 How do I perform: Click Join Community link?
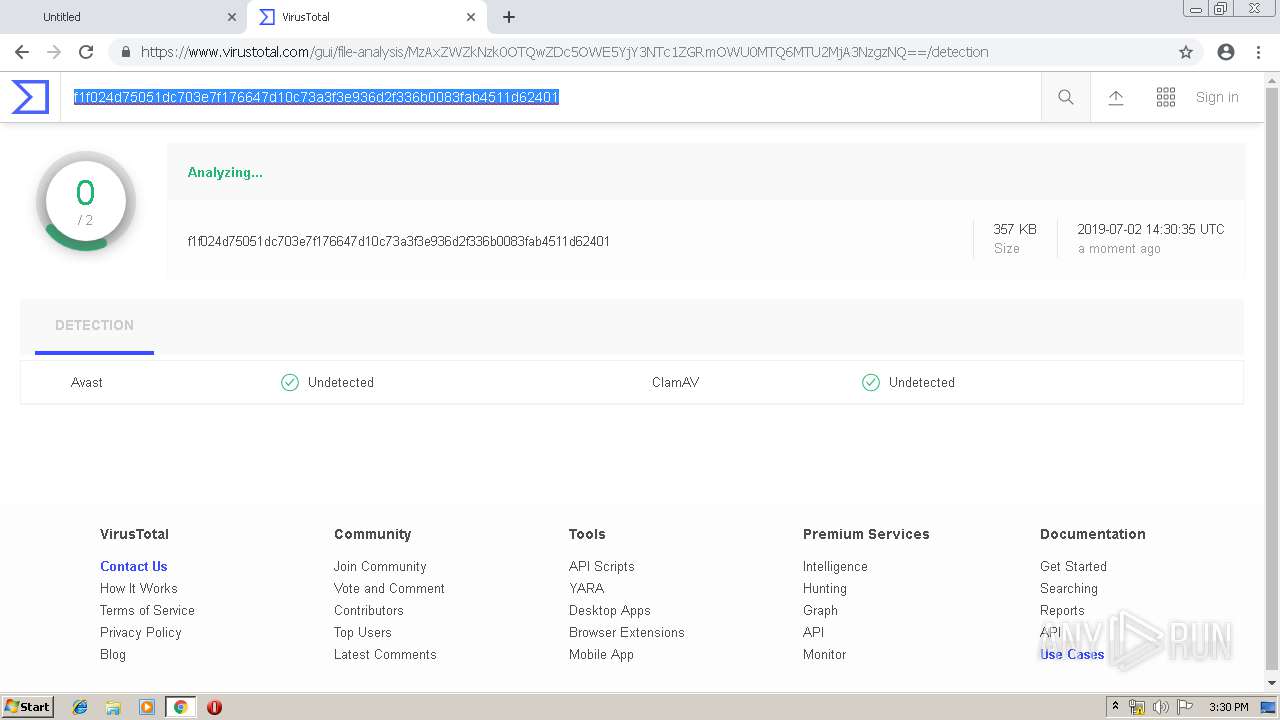point(380,566)
